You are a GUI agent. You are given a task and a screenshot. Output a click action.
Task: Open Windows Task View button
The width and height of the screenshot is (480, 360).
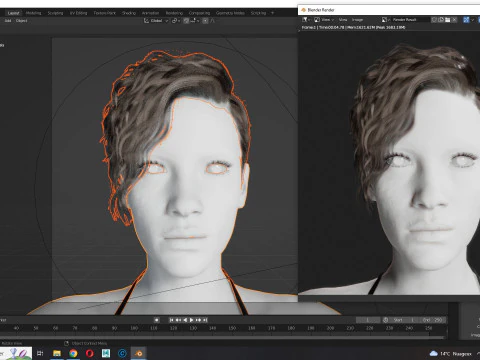pyautogui.click(x=40, y=353)
